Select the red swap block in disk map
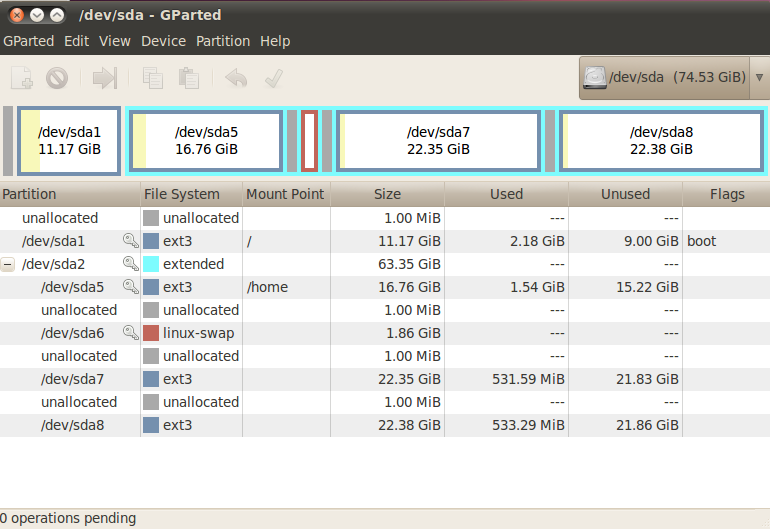Image resolution: width=770 pixels, height=529 pixels. coord(309,141)
